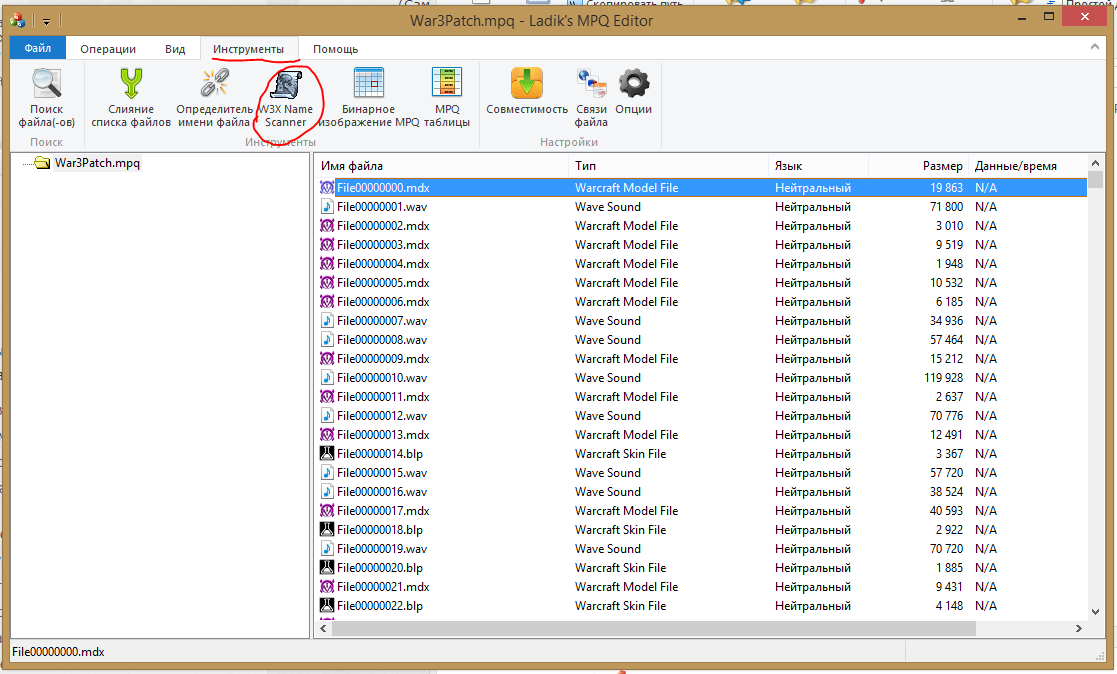Launch the W3X Name Scanner tool
The height and width of the screenshot is (674, 1117).
click(x=286, y=97)
